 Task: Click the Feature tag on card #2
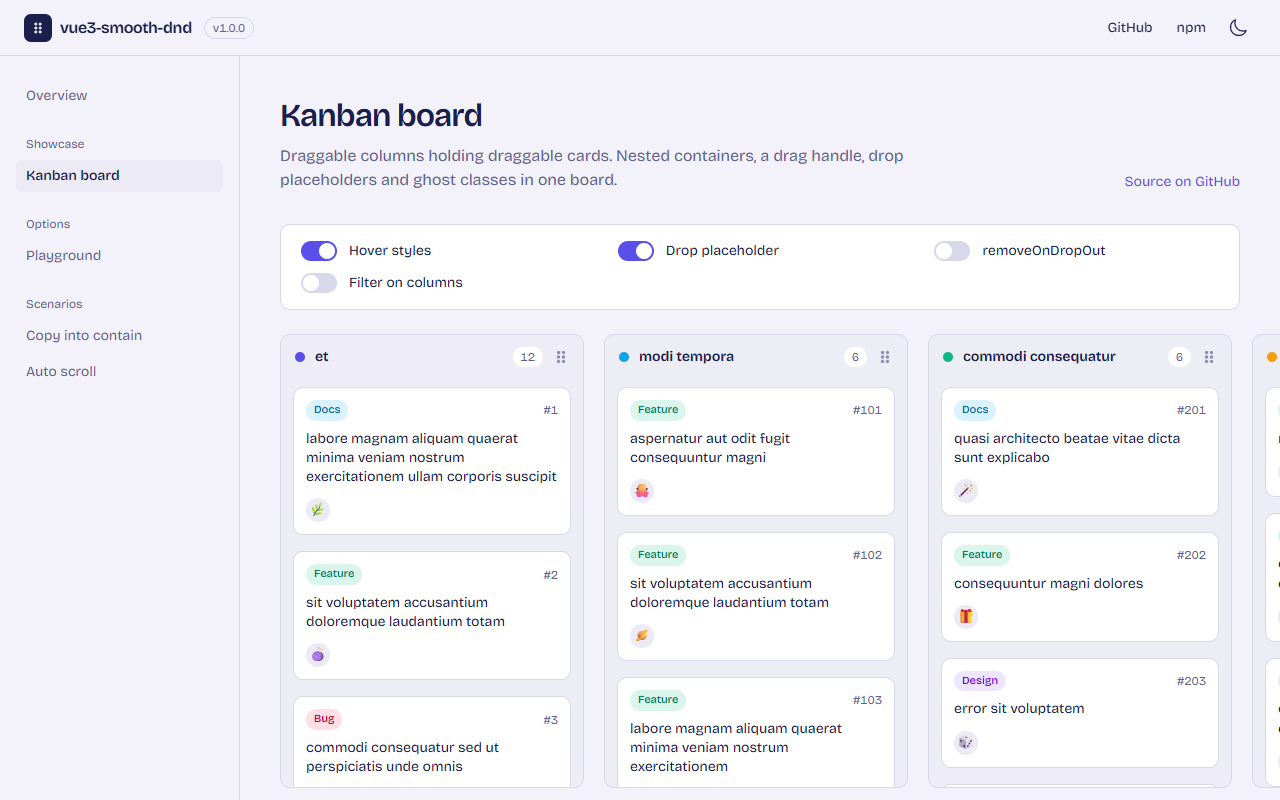point(334,574)
